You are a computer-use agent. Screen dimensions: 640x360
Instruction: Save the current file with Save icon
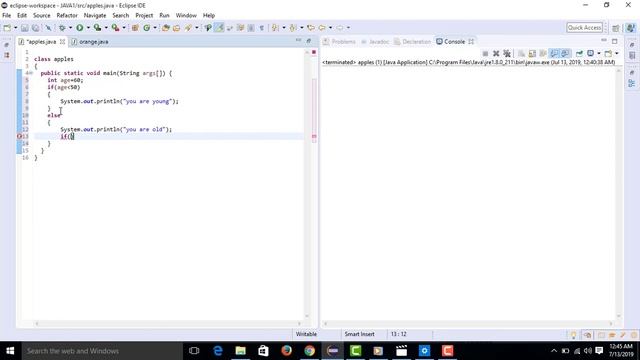tap(25, 28)
